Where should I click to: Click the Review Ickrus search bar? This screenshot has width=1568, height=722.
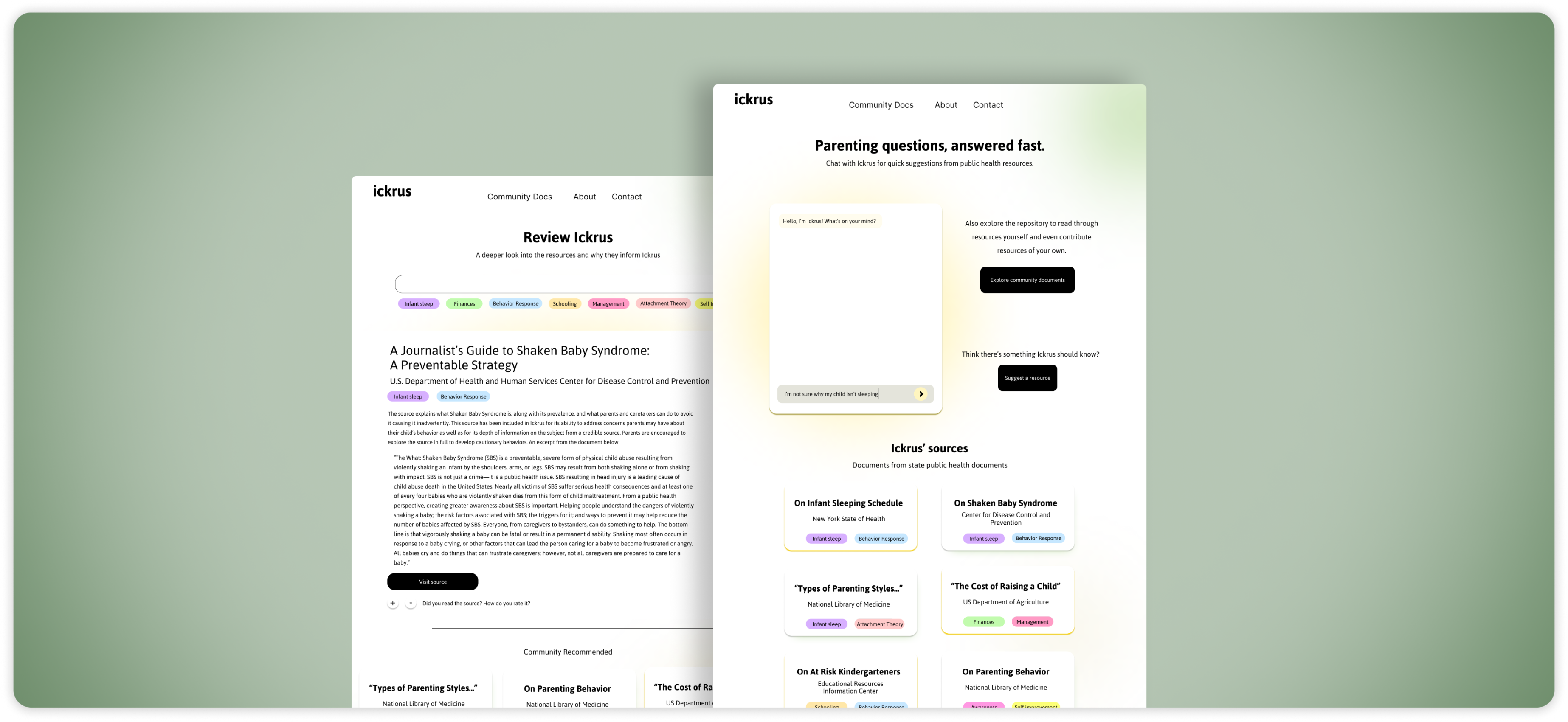click(553, 284)
